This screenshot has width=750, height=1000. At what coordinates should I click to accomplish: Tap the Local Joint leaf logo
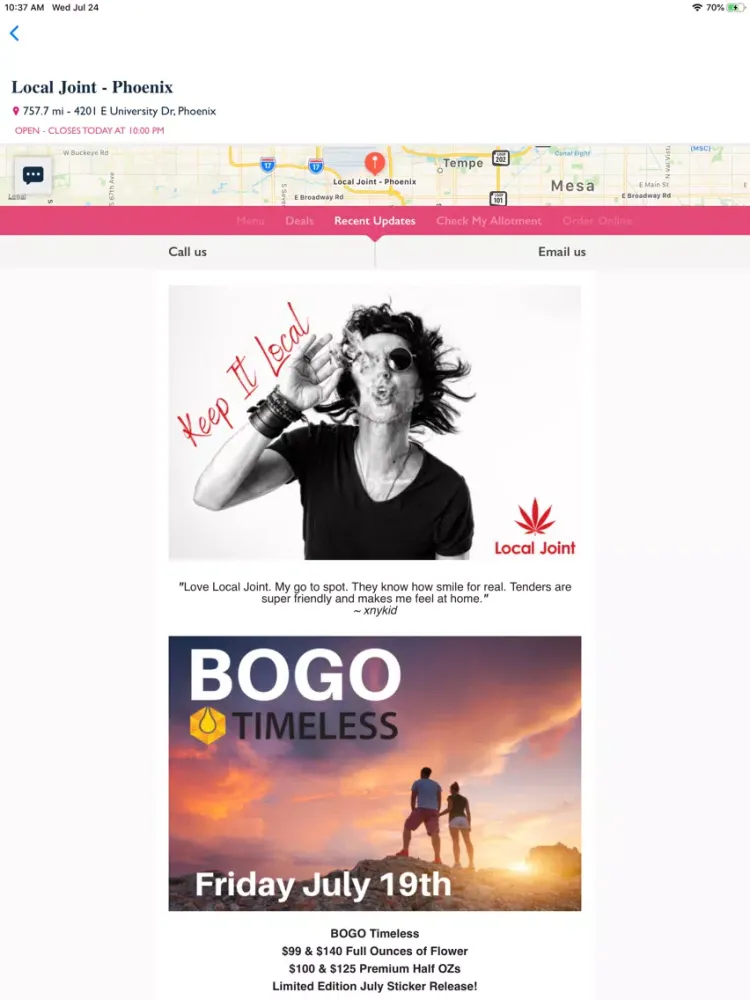tap(534, 527)
